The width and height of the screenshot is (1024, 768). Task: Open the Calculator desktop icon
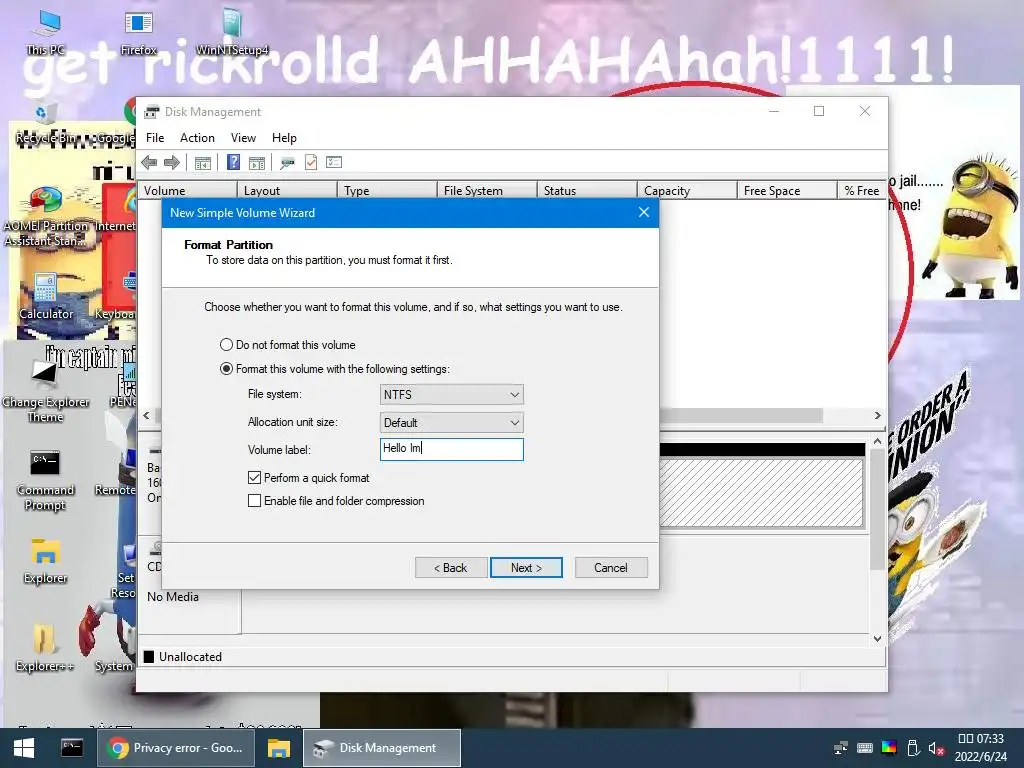[x=46, y=297]
